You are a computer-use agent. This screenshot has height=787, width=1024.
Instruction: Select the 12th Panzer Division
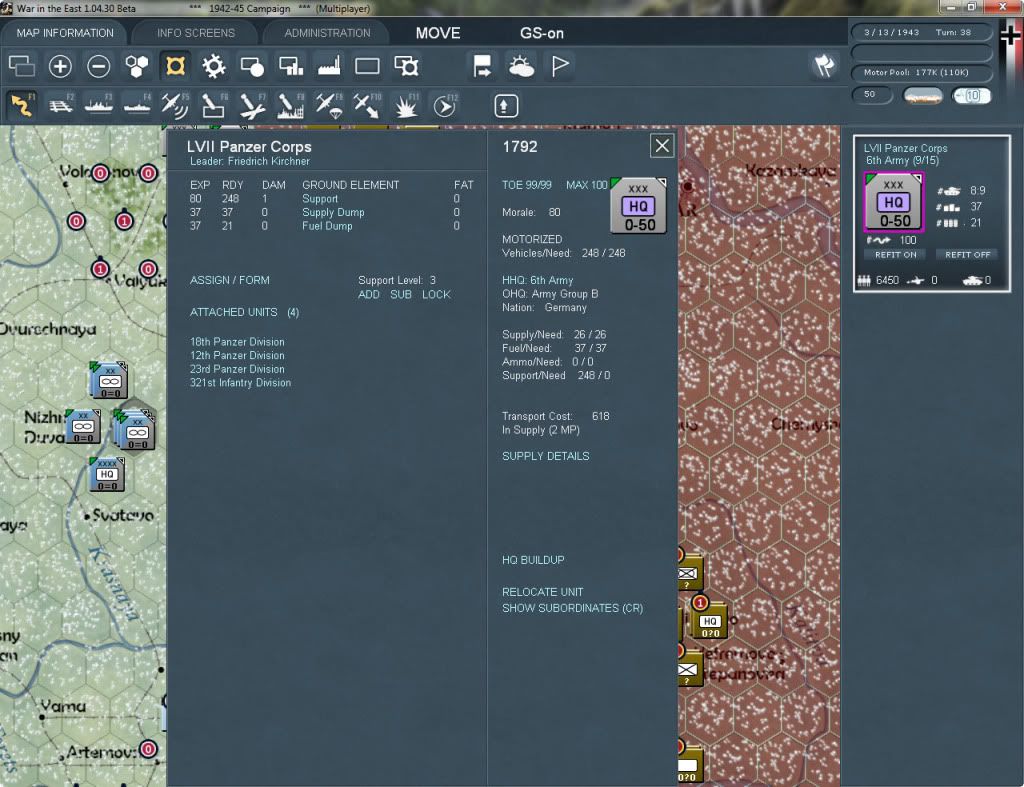(x=237, y=355)
